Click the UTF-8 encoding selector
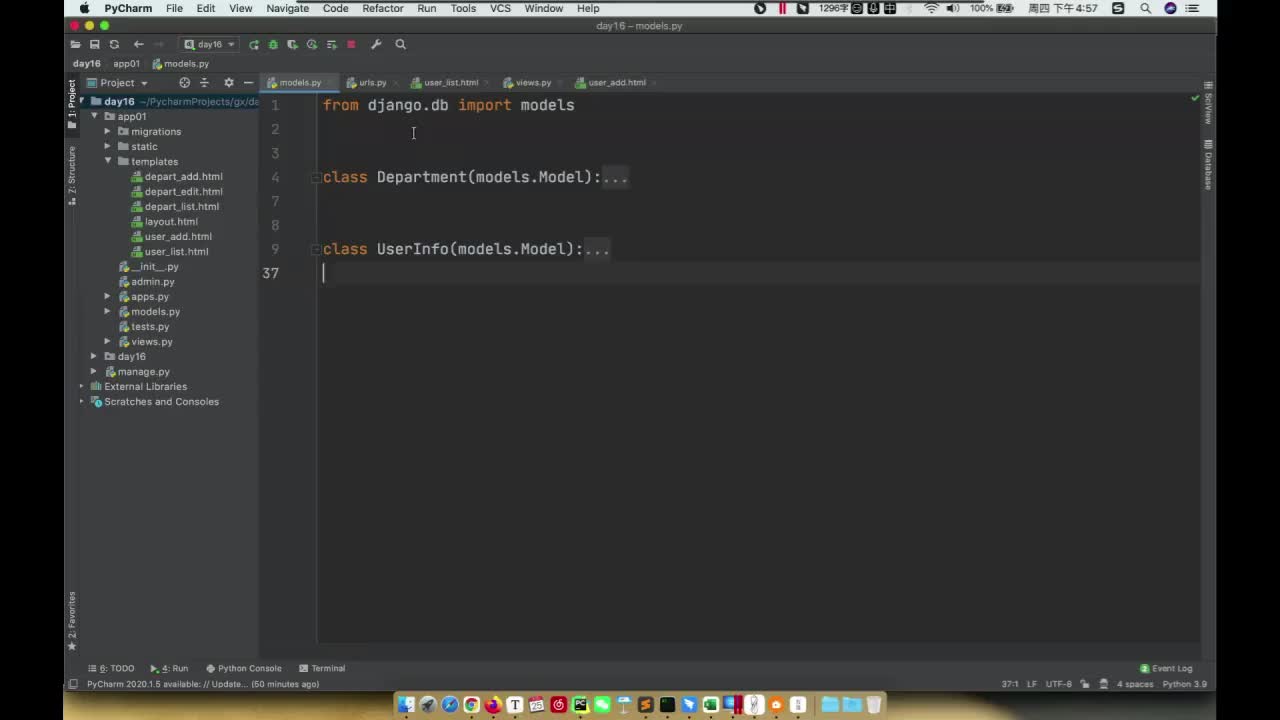Image resolution: width=1280 pixels, height=720 pixels. tap(1058, 684)
